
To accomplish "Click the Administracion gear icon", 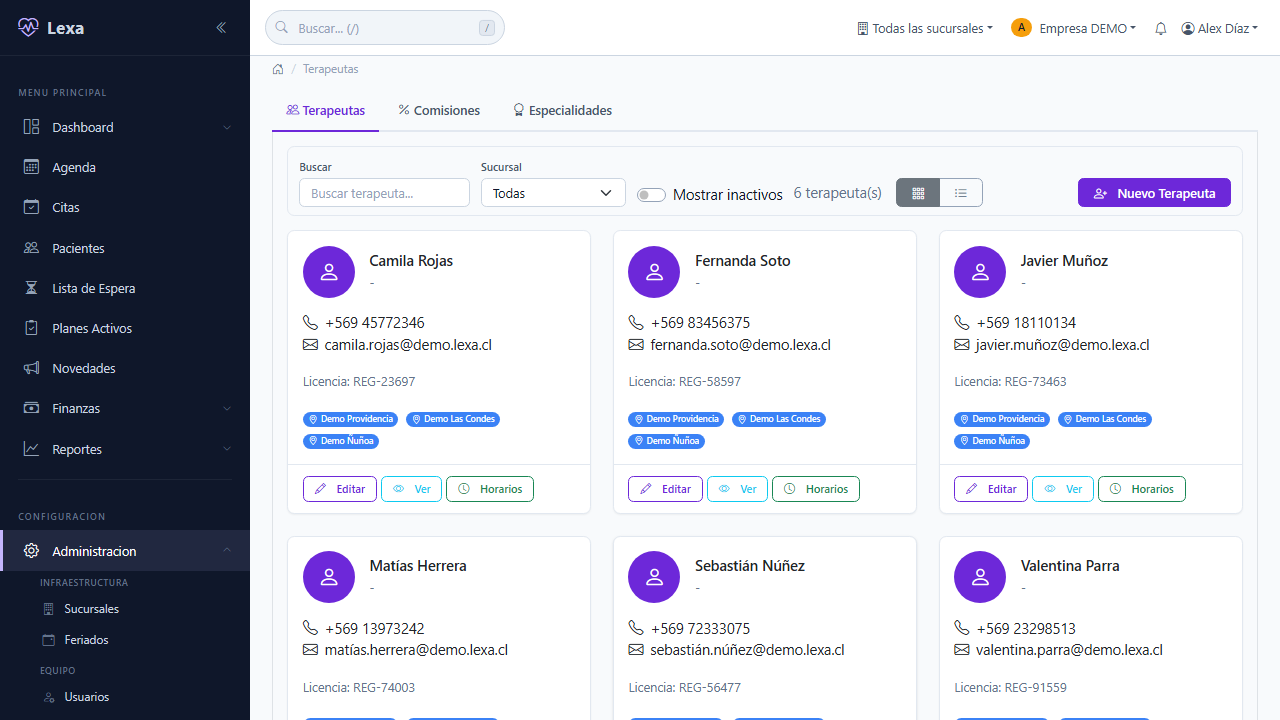I will [32, 551].
